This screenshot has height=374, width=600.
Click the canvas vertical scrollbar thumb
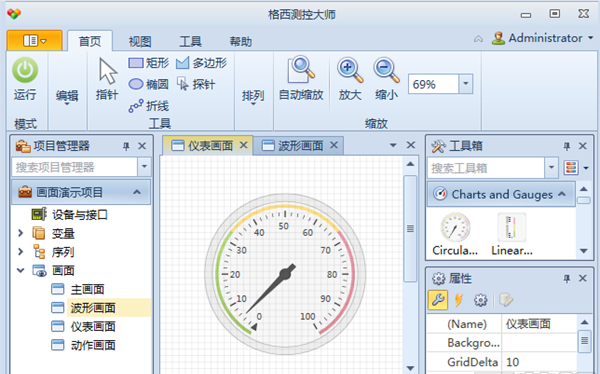pyautogui.click(x=410, y=229)
